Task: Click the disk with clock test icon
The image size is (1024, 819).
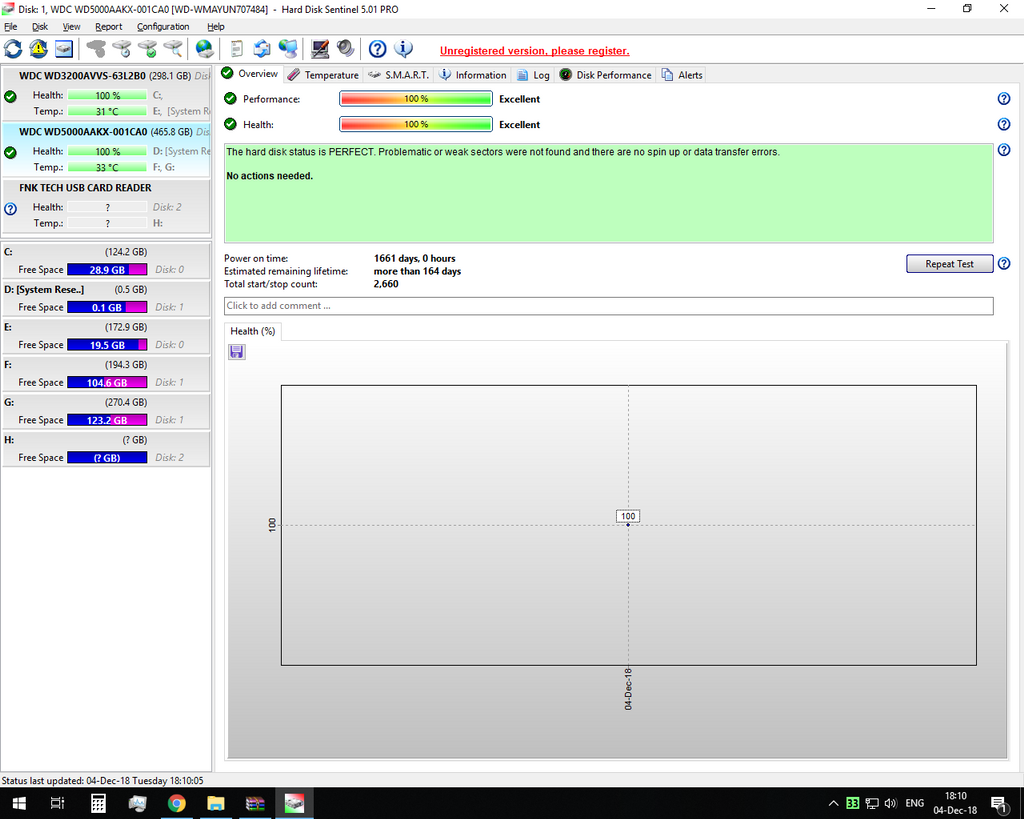Action: point(122,49)
